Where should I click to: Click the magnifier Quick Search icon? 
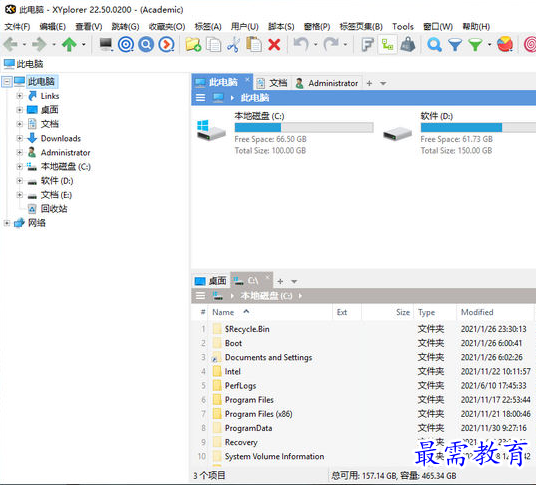[x=434, y=44]
